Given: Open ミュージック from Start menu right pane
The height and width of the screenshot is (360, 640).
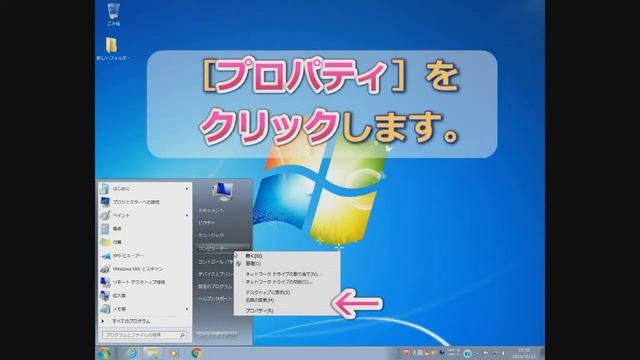Looking at the screenshot, I should click(211, 235).
